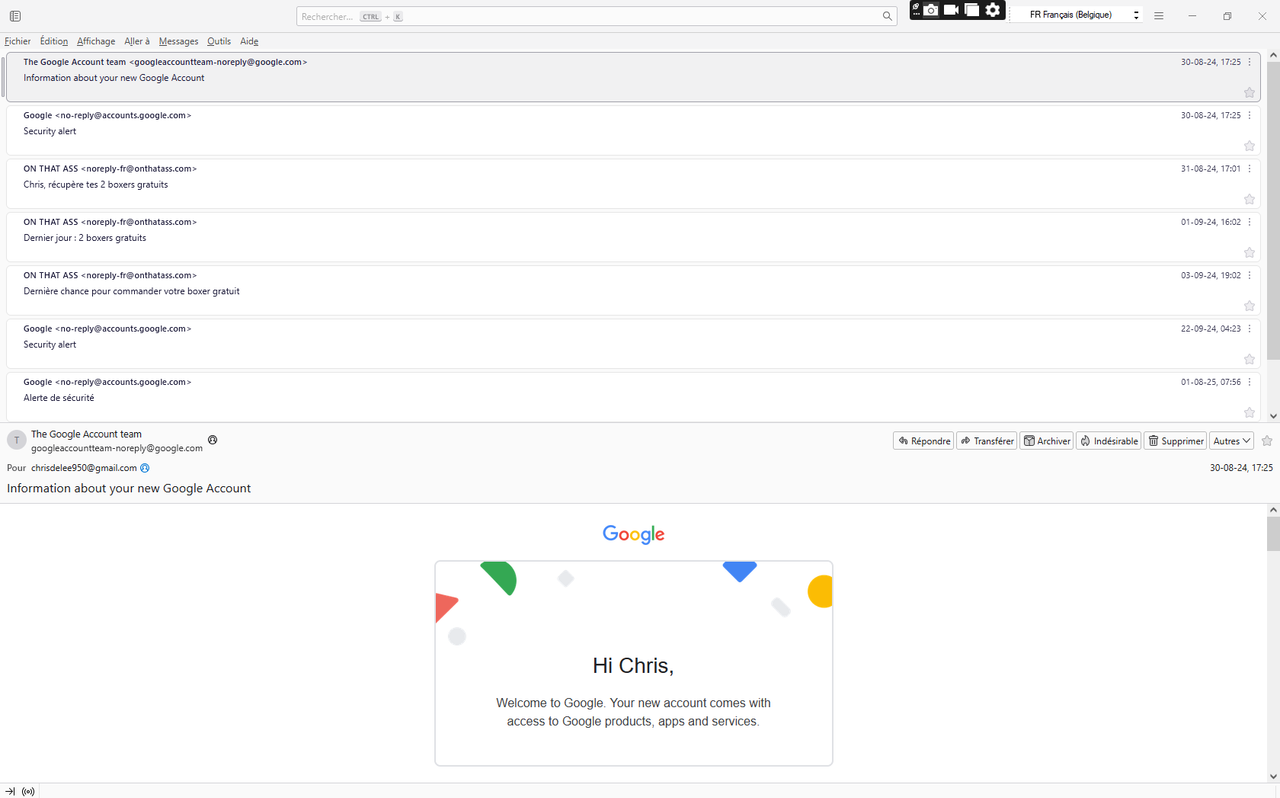Viewport: 1280px width, 798px height.
Task: Click the sender avatar 'T' circle
Action: pos(16,440)
